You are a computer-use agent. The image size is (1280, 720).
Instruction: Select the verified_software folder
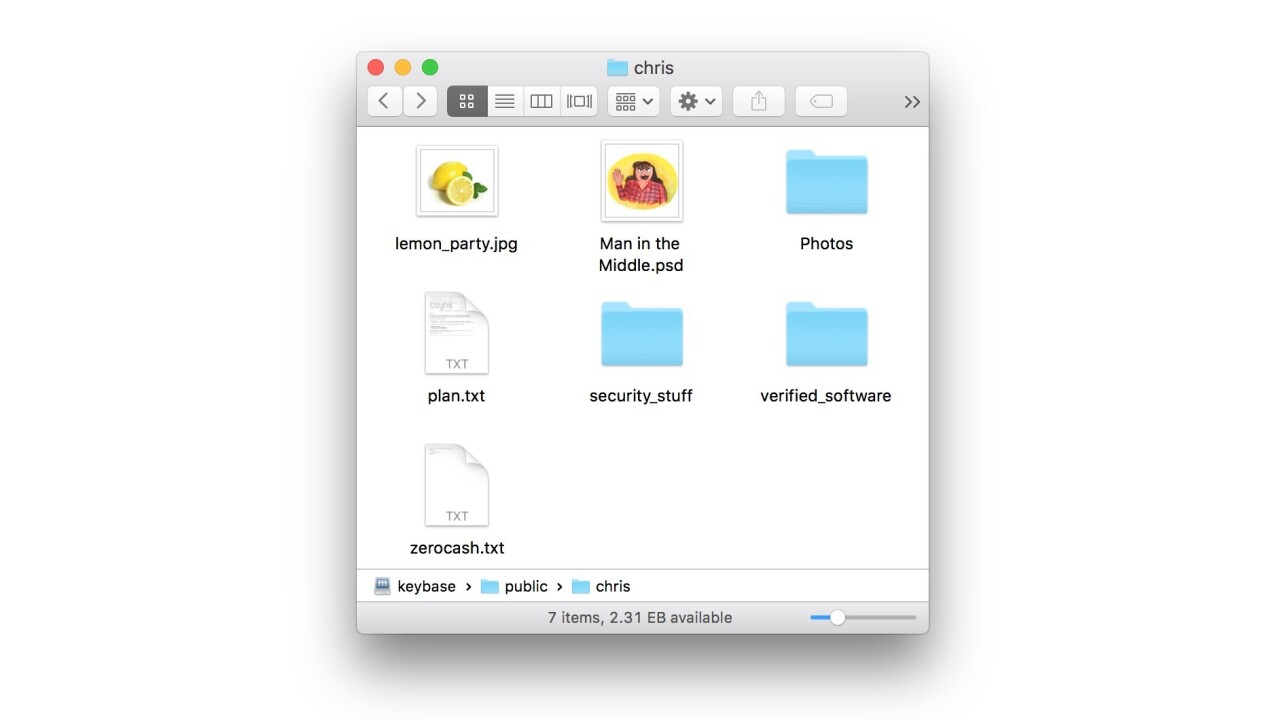click(x=826, y=334)
